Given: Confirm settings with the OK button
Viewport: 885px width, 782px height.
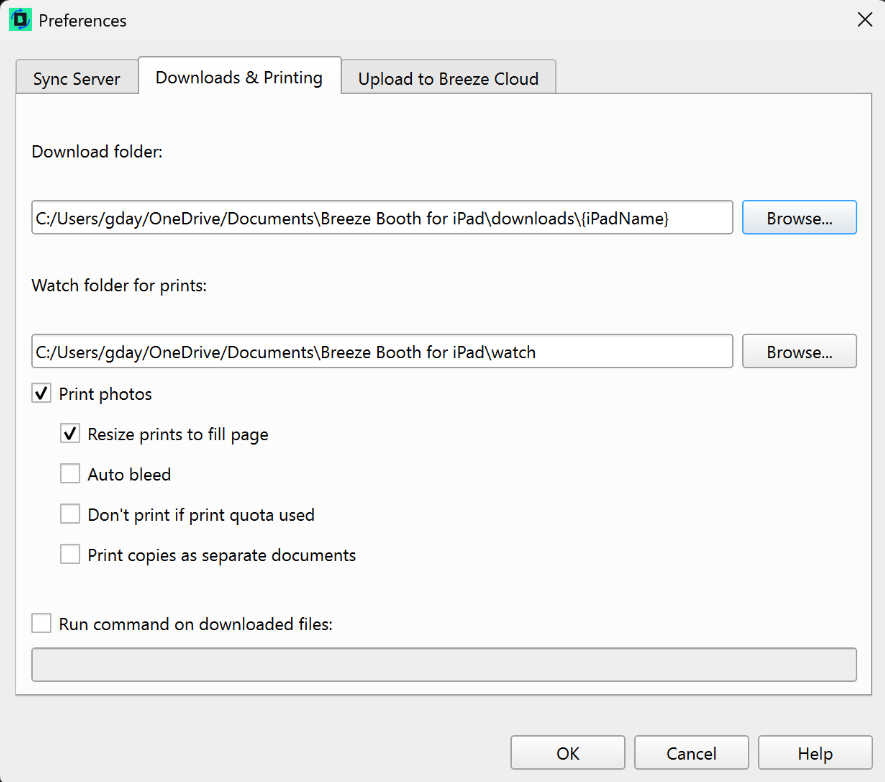Looking at the screenshot, I should coord(568,753).
